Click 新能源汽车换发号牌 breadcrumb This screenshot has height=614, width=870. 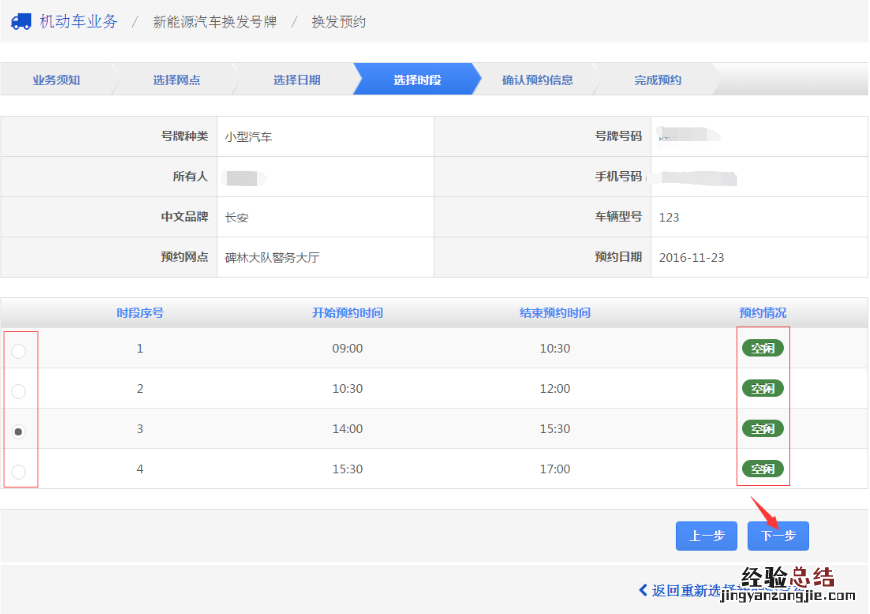click(x=214, y=21)
